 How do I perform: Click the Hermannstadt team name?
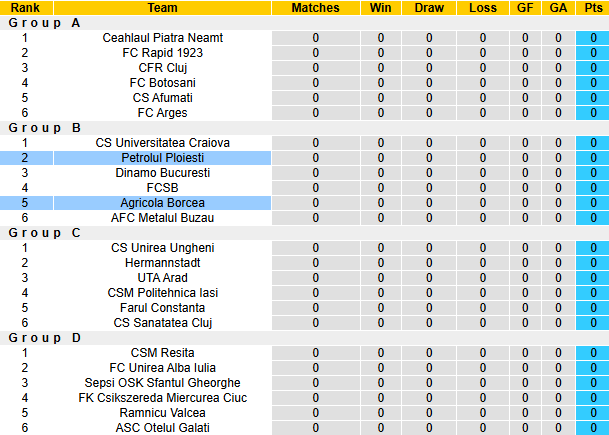click(163, 263)
